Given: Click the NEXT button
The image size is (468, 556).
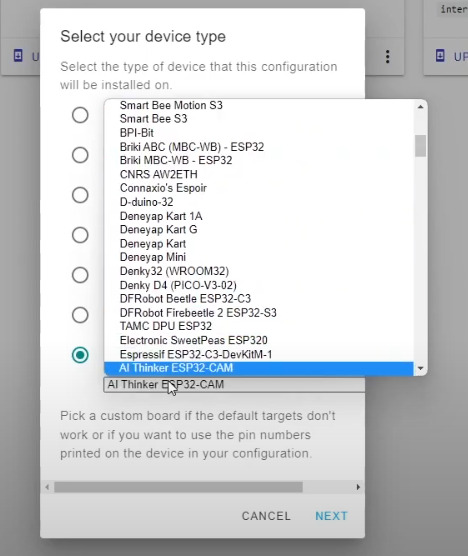Looking at the screenshot, I should 332,516.
